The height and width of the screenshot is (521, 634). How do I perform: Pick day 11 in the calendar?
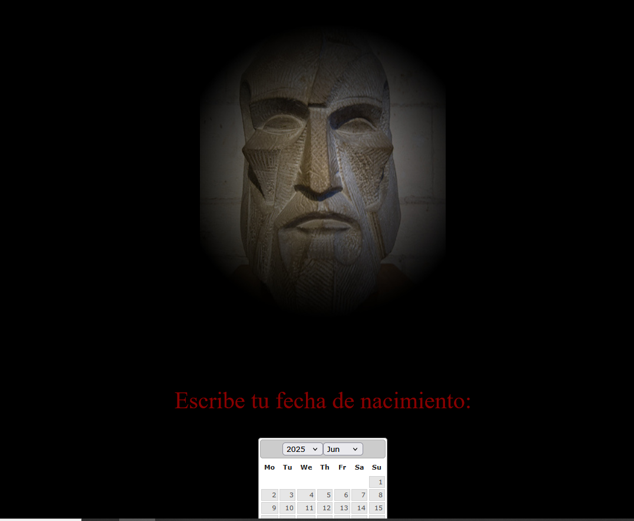[x=306, y=508]
